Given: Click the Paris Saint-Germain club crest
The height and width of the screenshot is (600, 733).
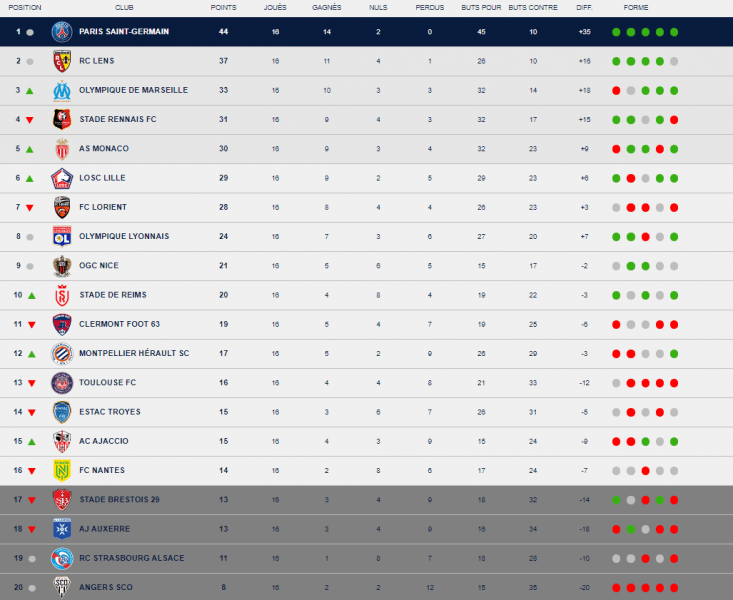Looking at the screenshot, I should click(62, 32).
